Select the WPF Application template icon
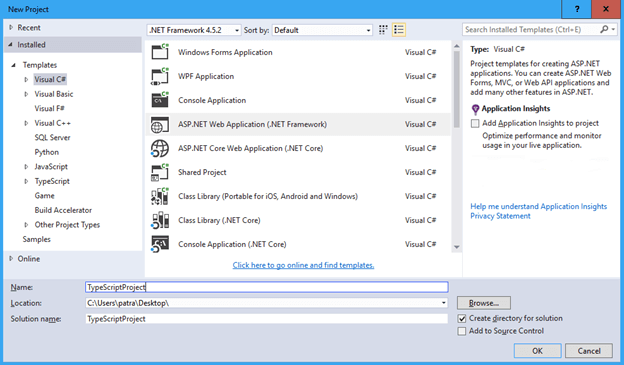Screen dimensions: 624x365 (x=160, y=76)
